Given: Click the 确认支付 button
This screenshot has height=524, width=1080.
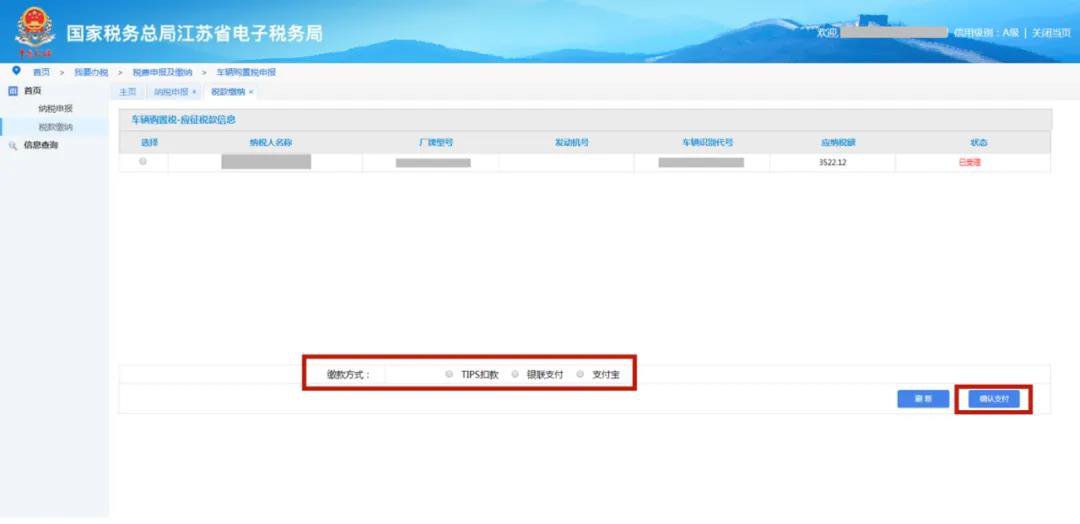Looking at the screenshot, I should 993,399.
